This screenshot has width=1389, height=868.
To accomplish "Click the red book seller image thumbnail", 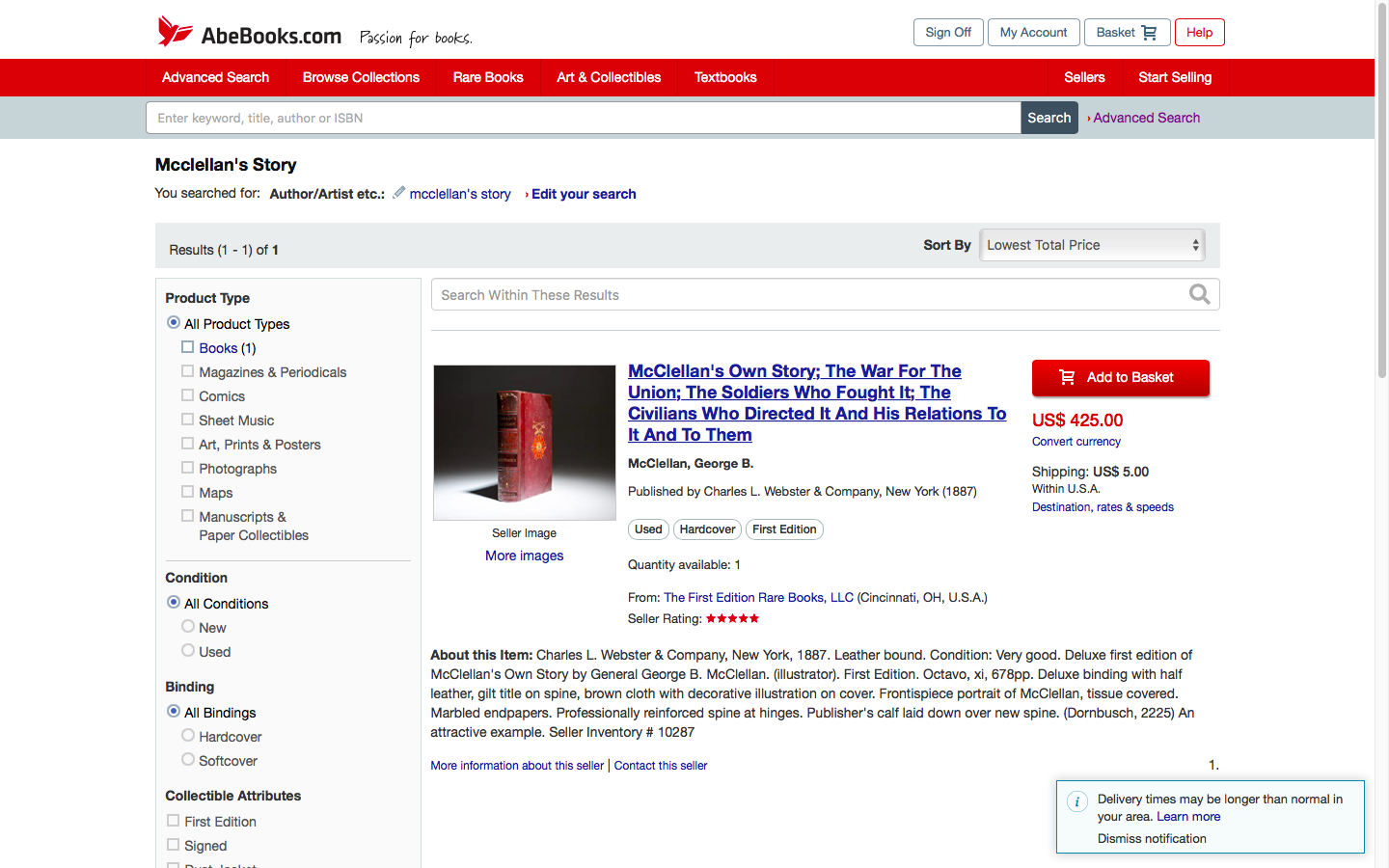I will (525, 443).
